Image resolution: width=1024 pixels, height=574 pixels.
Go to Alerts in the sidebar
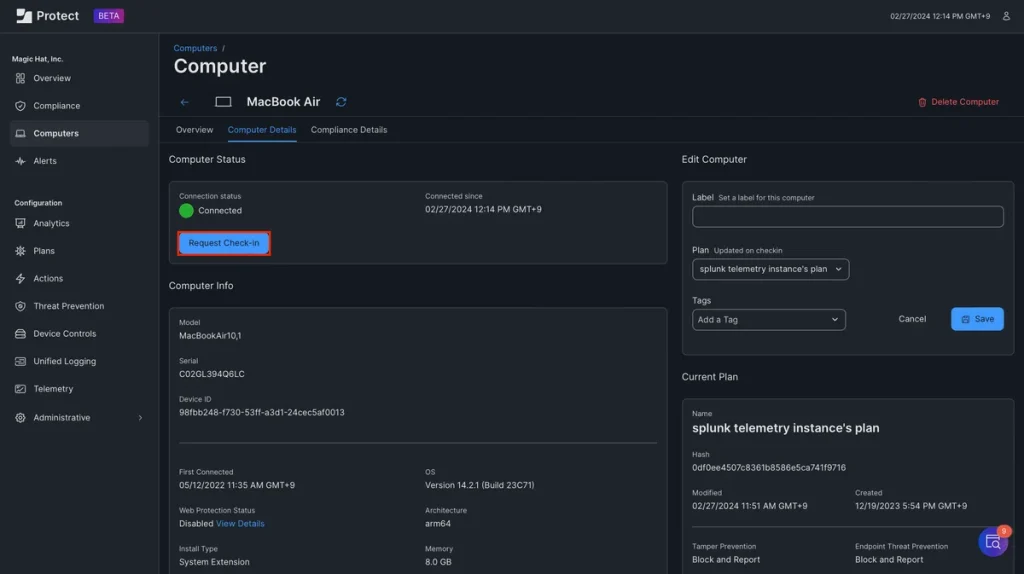point(45,161)
